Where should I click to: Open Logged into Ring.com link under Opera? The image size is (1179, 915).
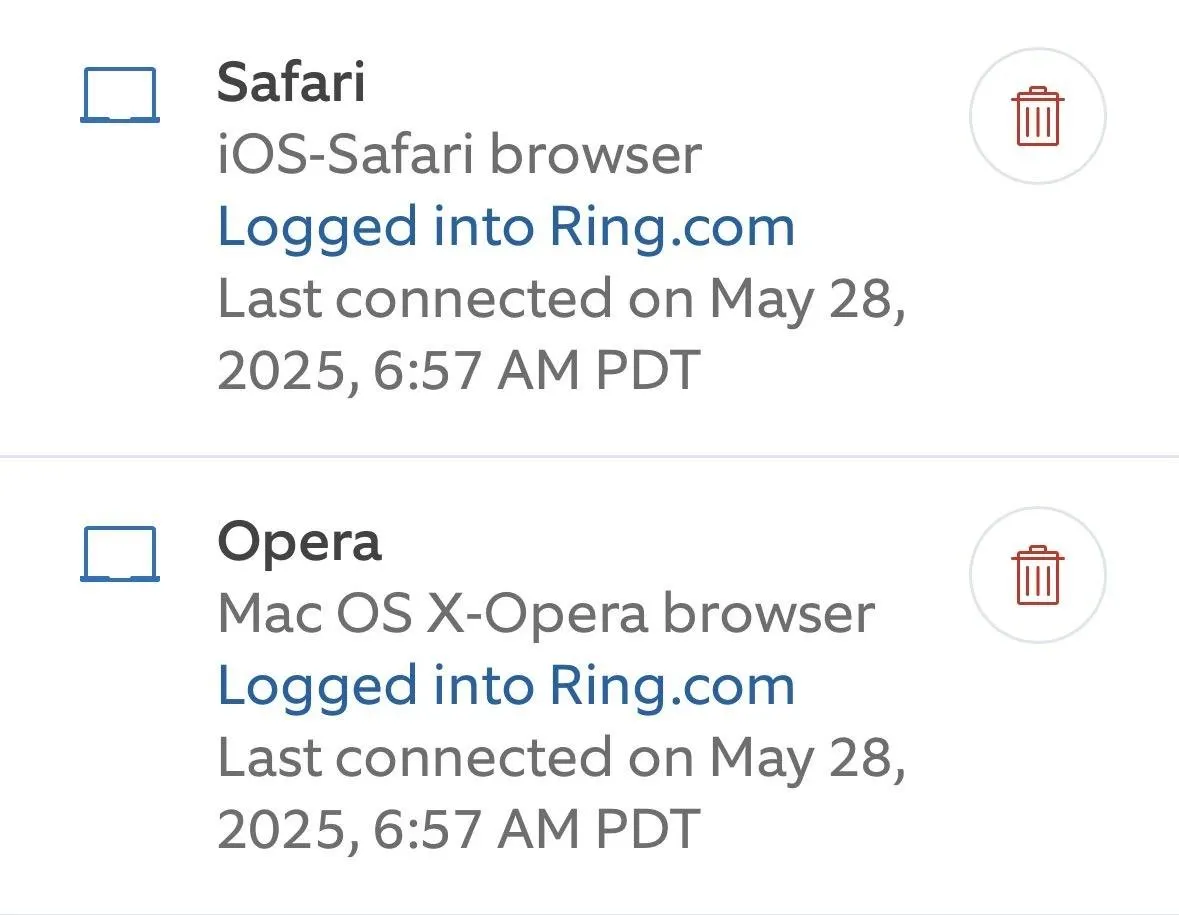506,685
